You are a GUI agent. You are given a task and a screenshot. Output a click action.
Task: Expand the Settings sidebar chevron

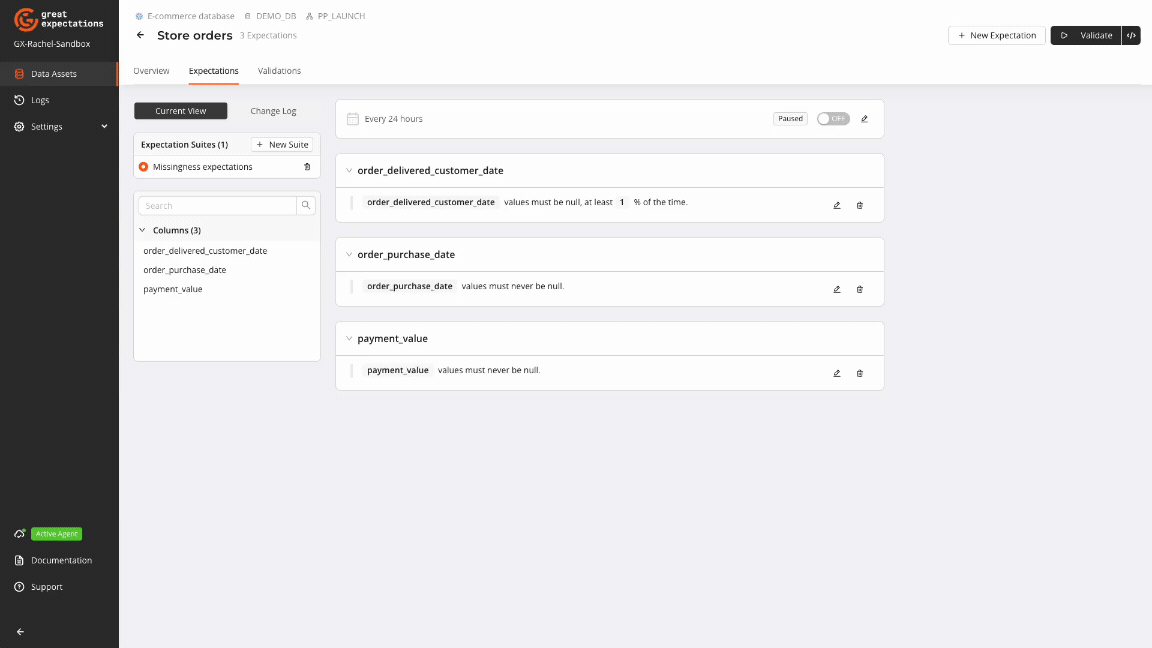click(x=103, y=127)
